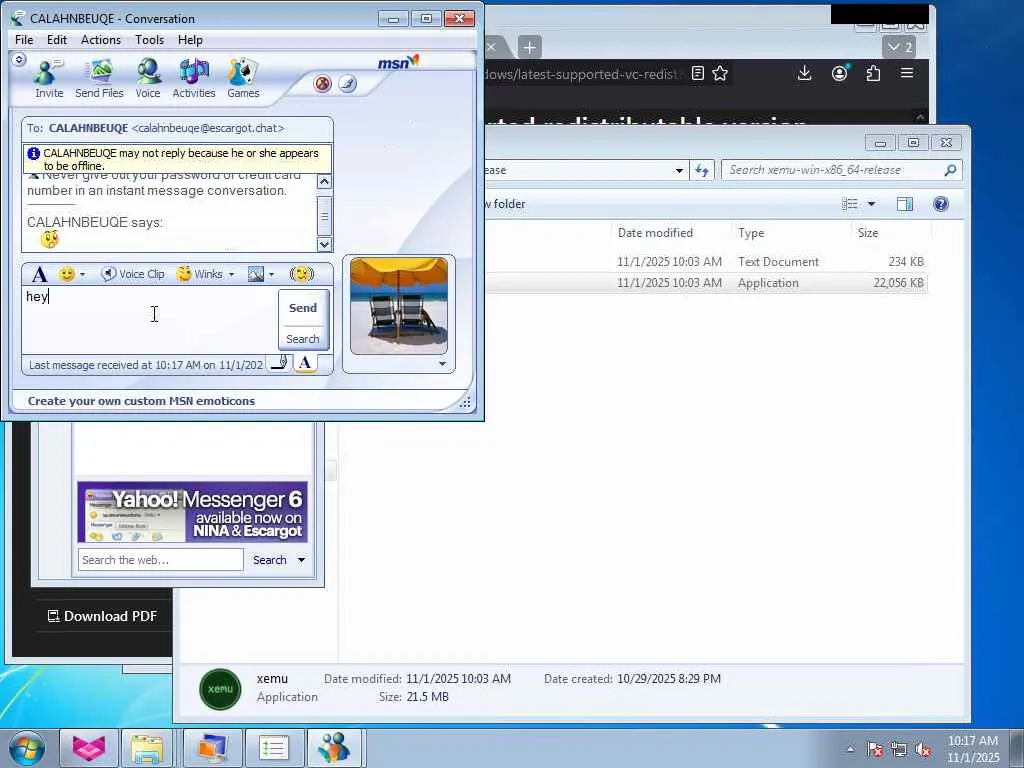Refresh the Explorer folder view

point(702,170)
